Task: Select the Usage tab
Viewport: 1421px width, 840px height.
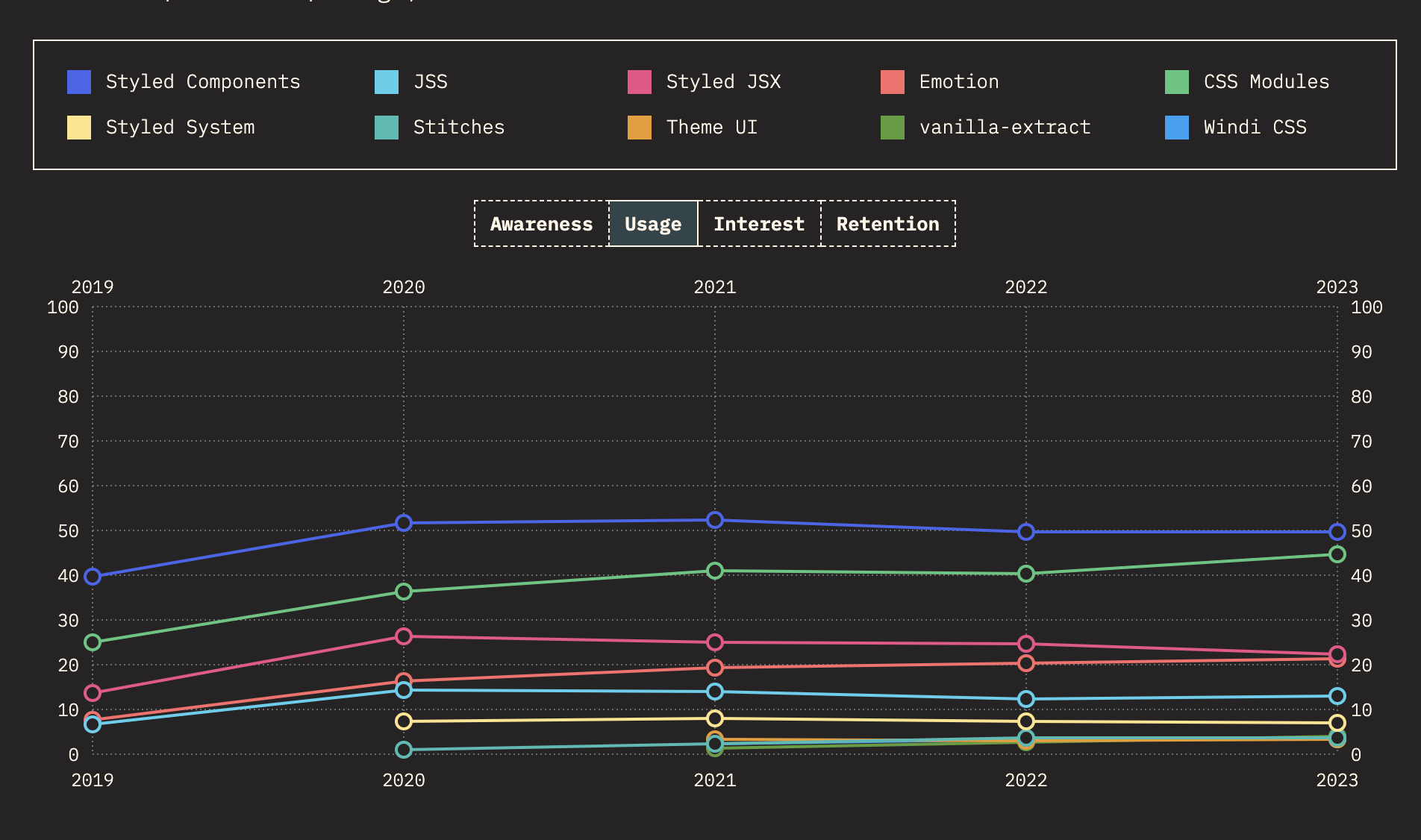Action: (x=653, y=224)
